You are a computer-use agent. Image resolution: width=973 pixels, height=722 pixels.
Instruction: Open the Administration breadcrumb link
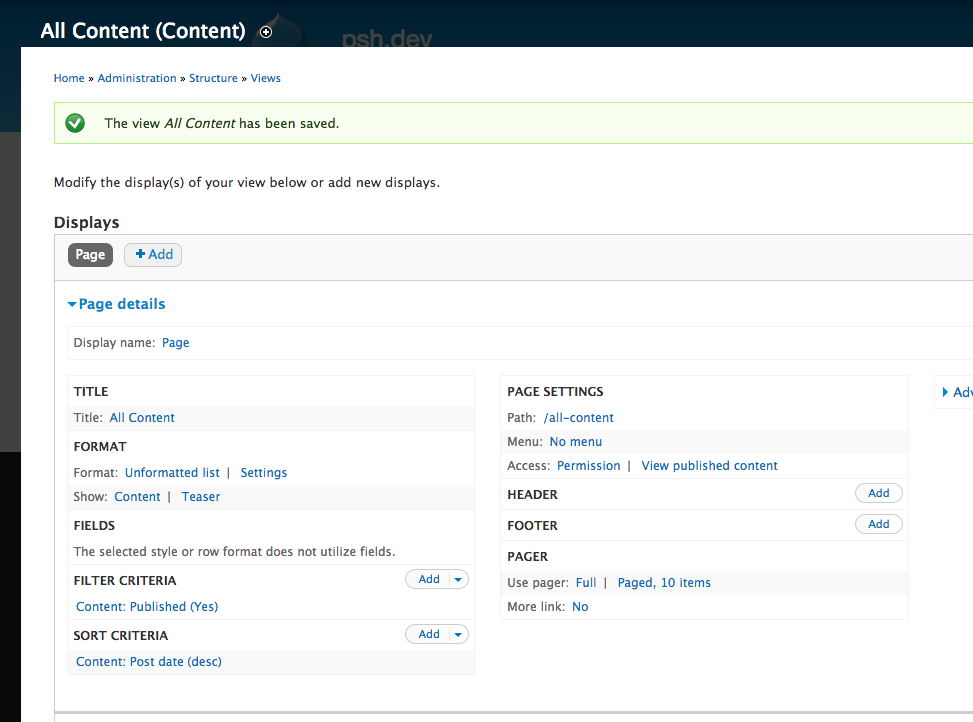[x=136, y=78]
